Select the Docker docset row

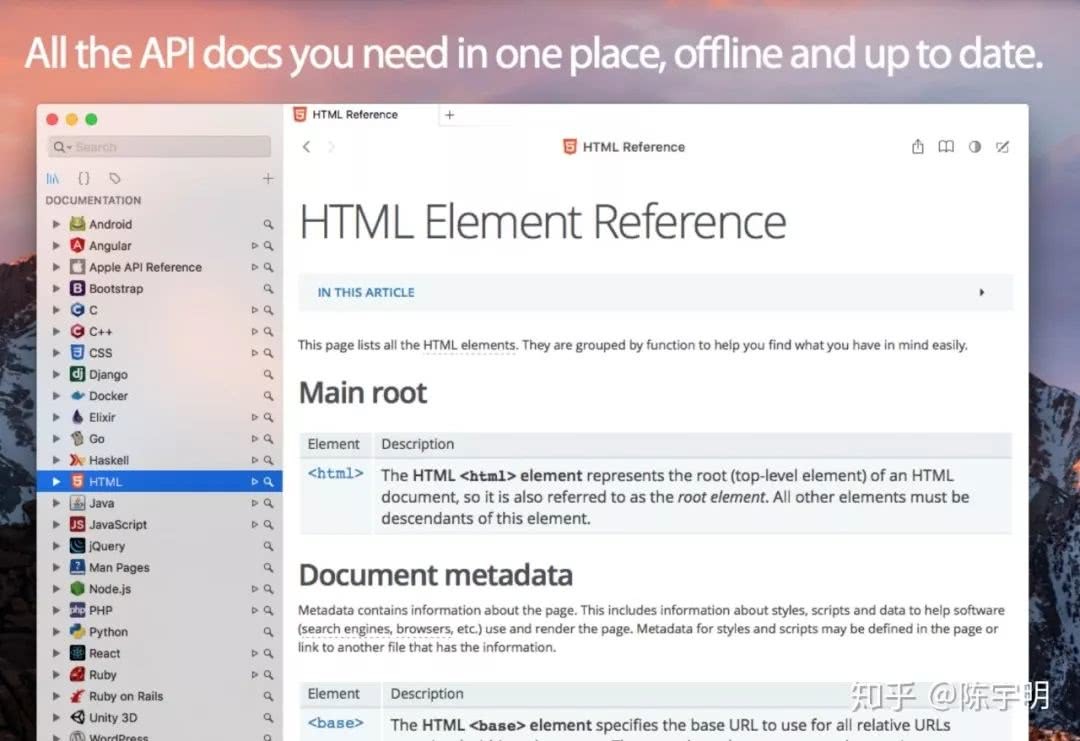pyautogui.click(x=159, y=396)
